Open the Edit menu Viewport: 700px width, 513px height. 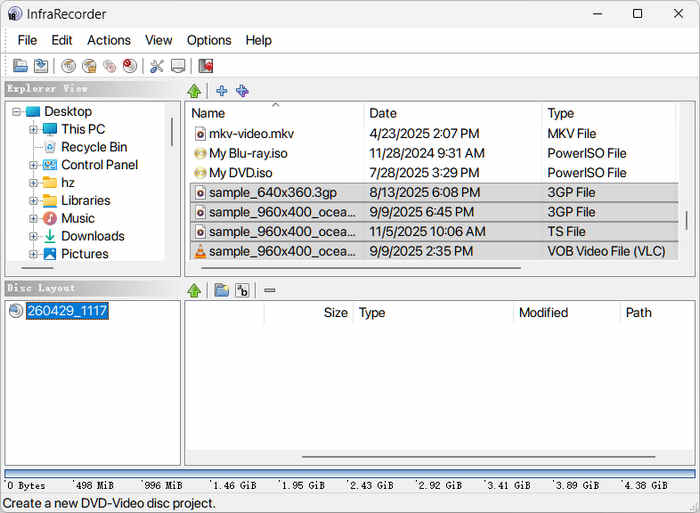tap(62, 40)
